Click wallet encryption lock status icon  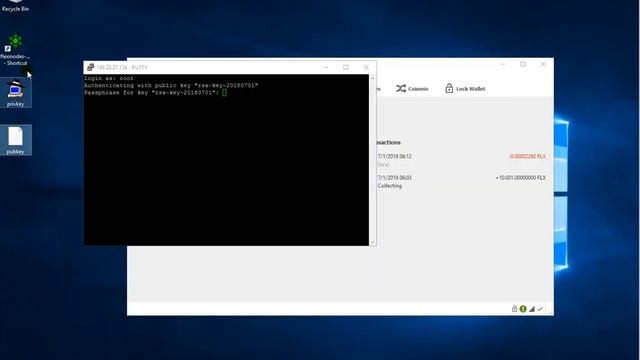click(x=514, y=309)
